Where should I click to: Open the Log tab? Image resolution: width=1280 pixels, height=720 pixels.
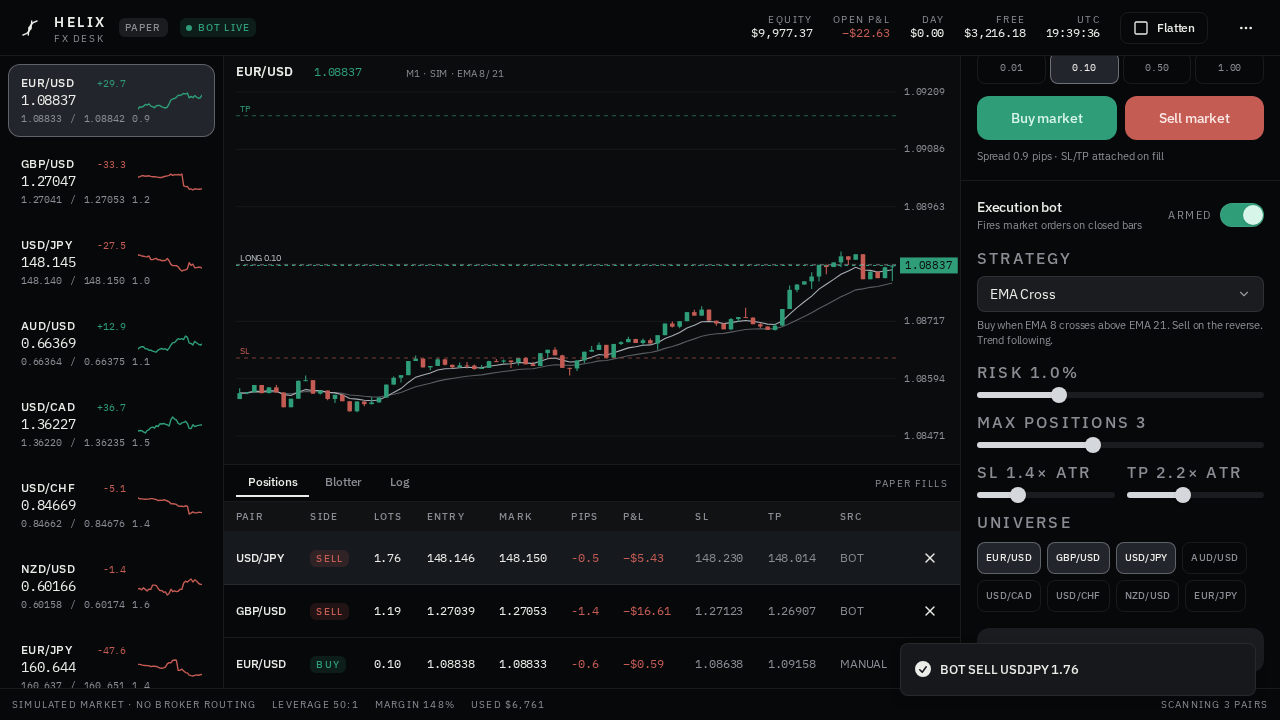[400, 482]
